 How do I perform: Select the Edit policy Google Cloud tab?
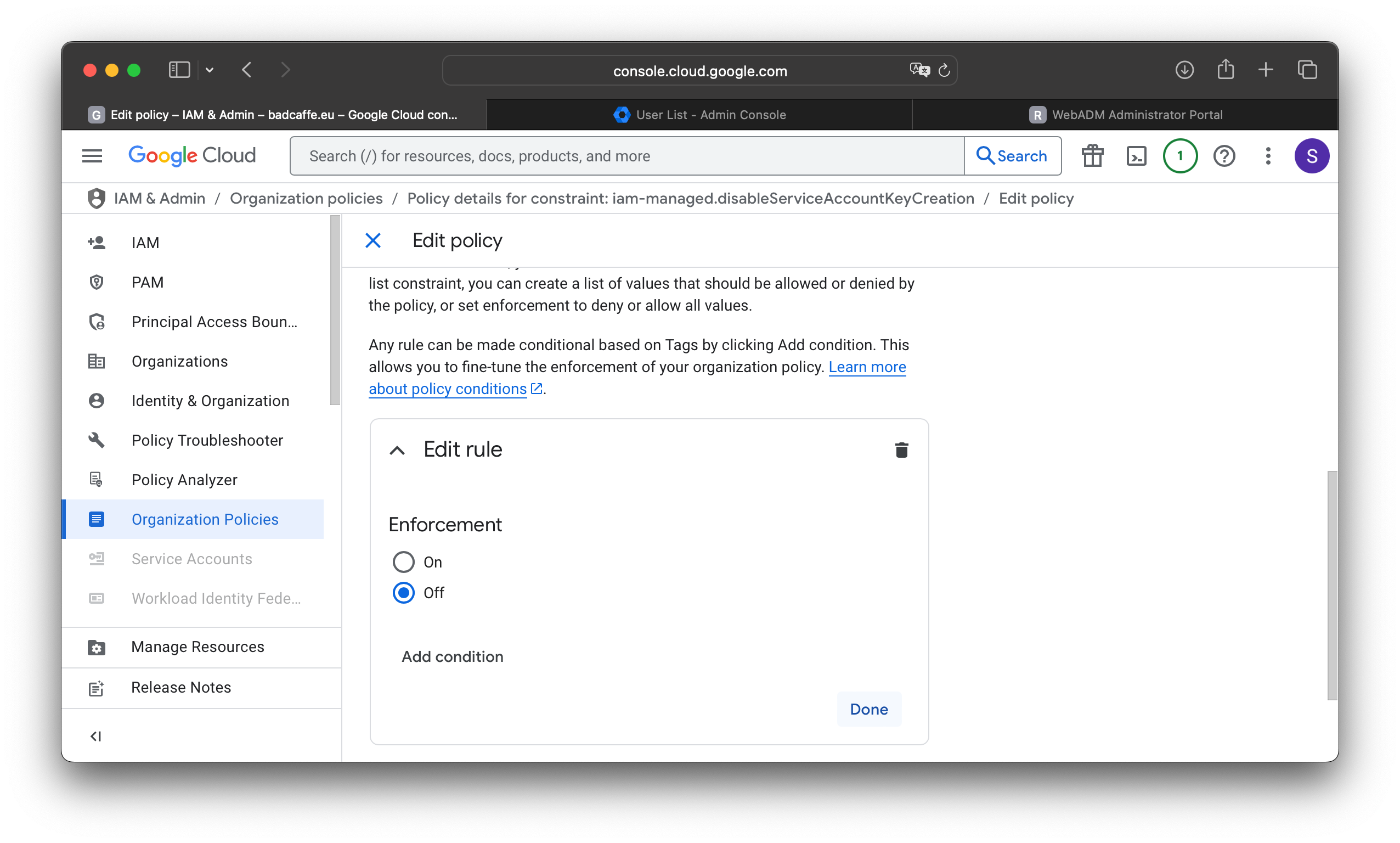point(274,115)
